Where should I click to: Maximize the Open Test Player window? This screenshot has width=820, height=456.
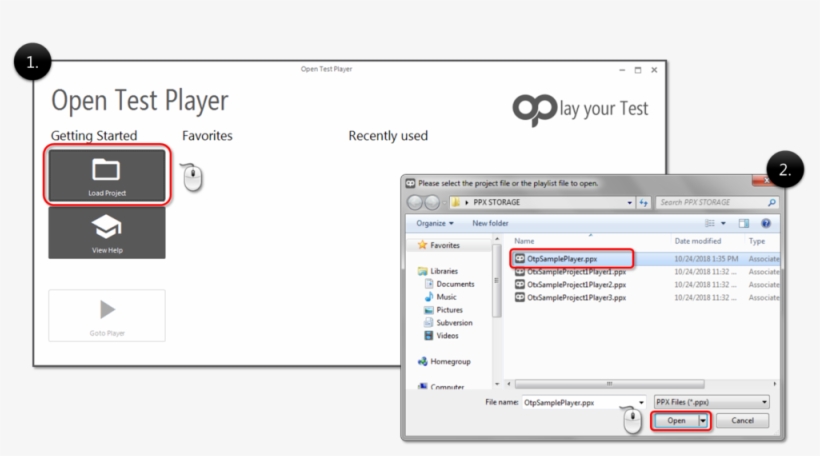(637, 70)
